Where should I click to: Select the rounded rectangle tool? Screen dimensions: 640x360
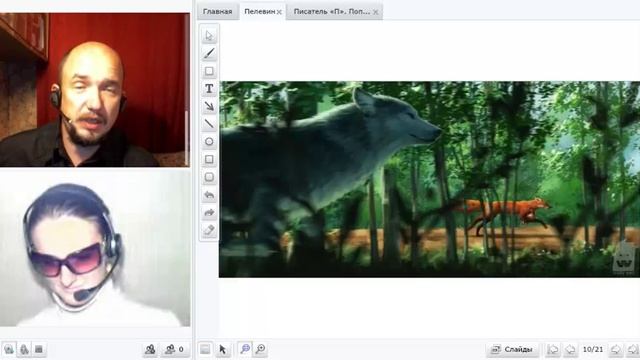[209, 177]
